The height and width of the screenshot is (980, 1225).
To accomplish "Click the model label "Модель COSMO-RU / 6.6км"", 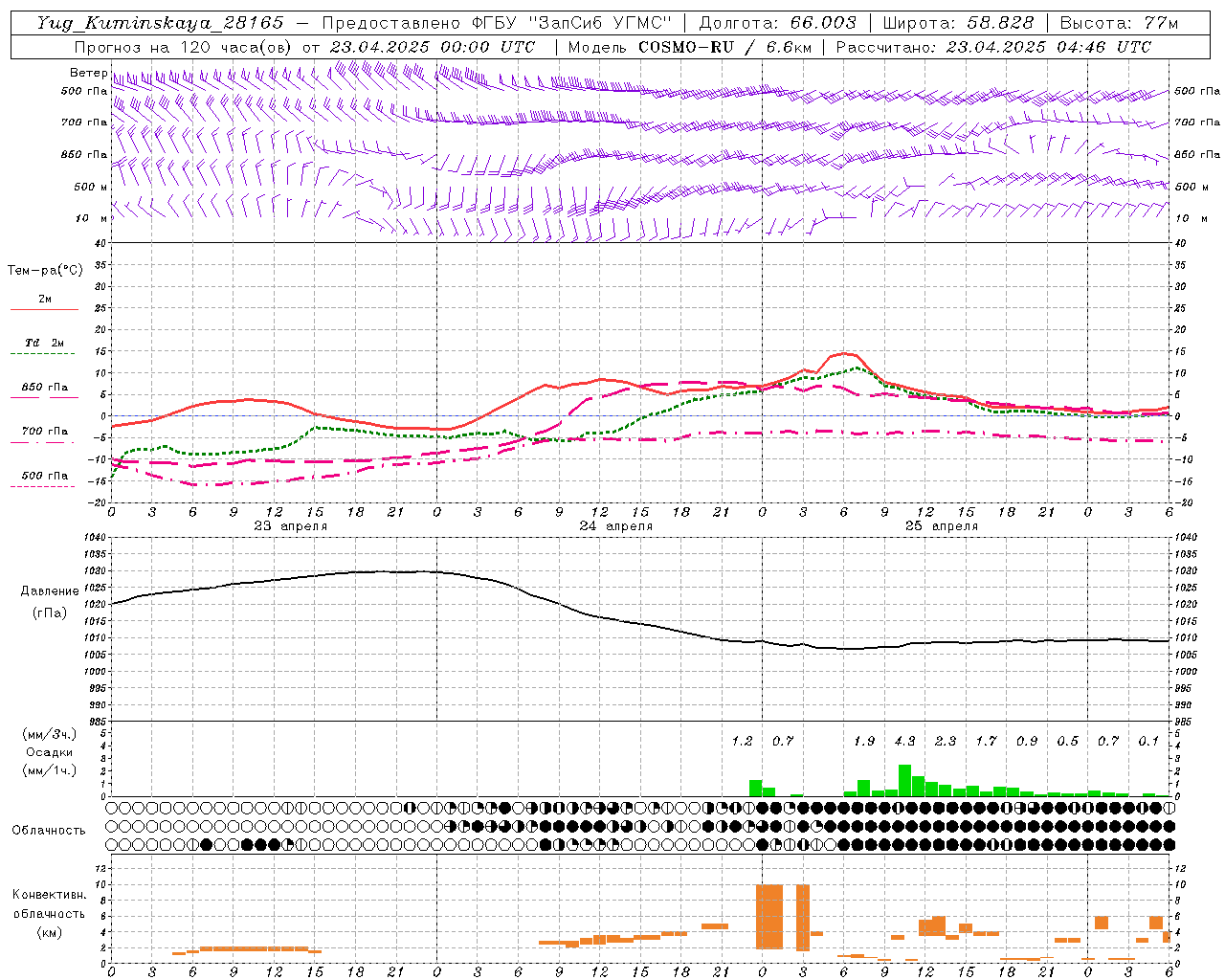I will (x=688, y=47).
